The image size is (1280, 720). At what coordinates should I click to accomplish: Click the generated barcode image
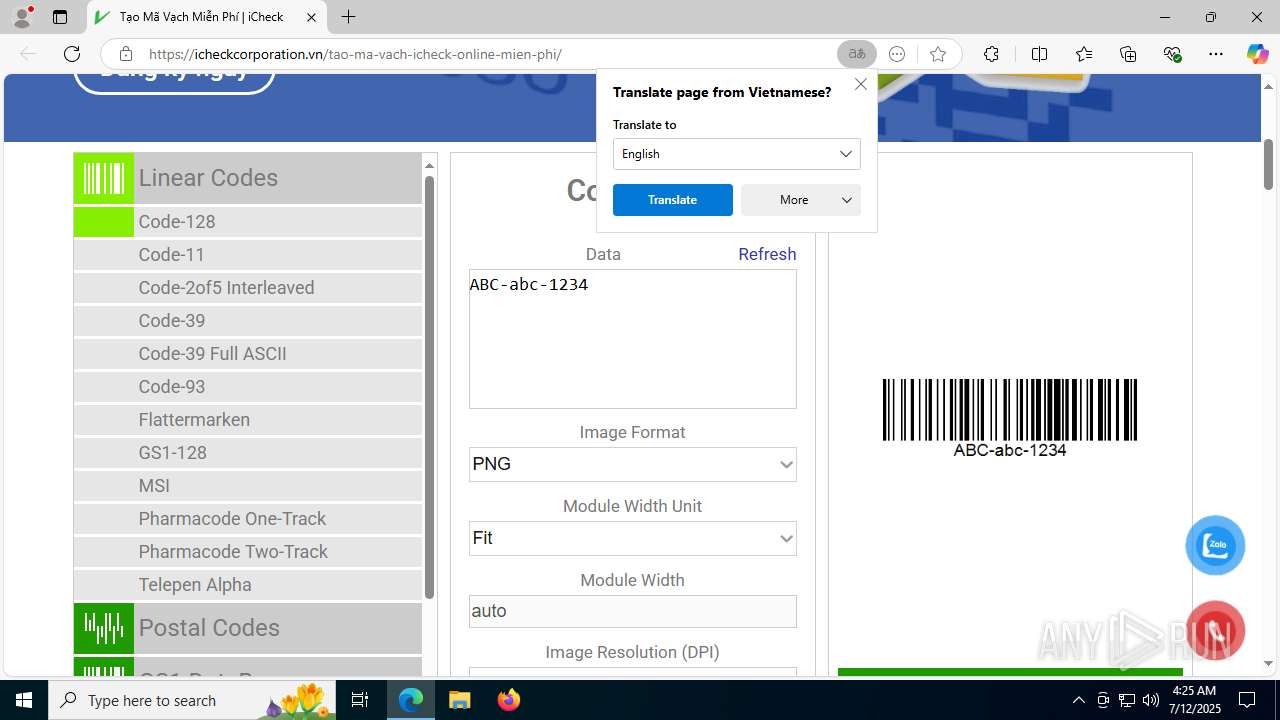pos(1010,418)
